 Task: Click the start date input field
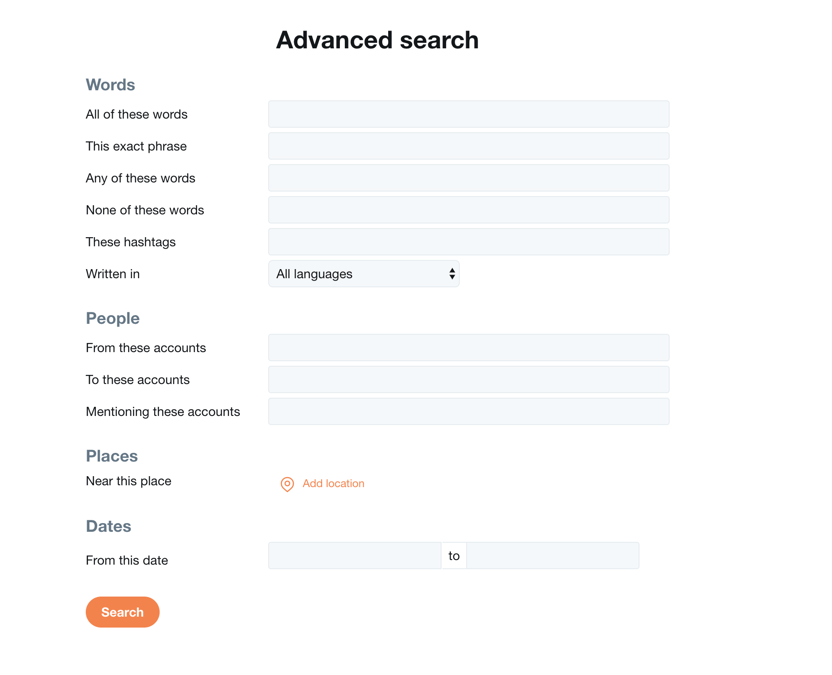coord(354,556)
